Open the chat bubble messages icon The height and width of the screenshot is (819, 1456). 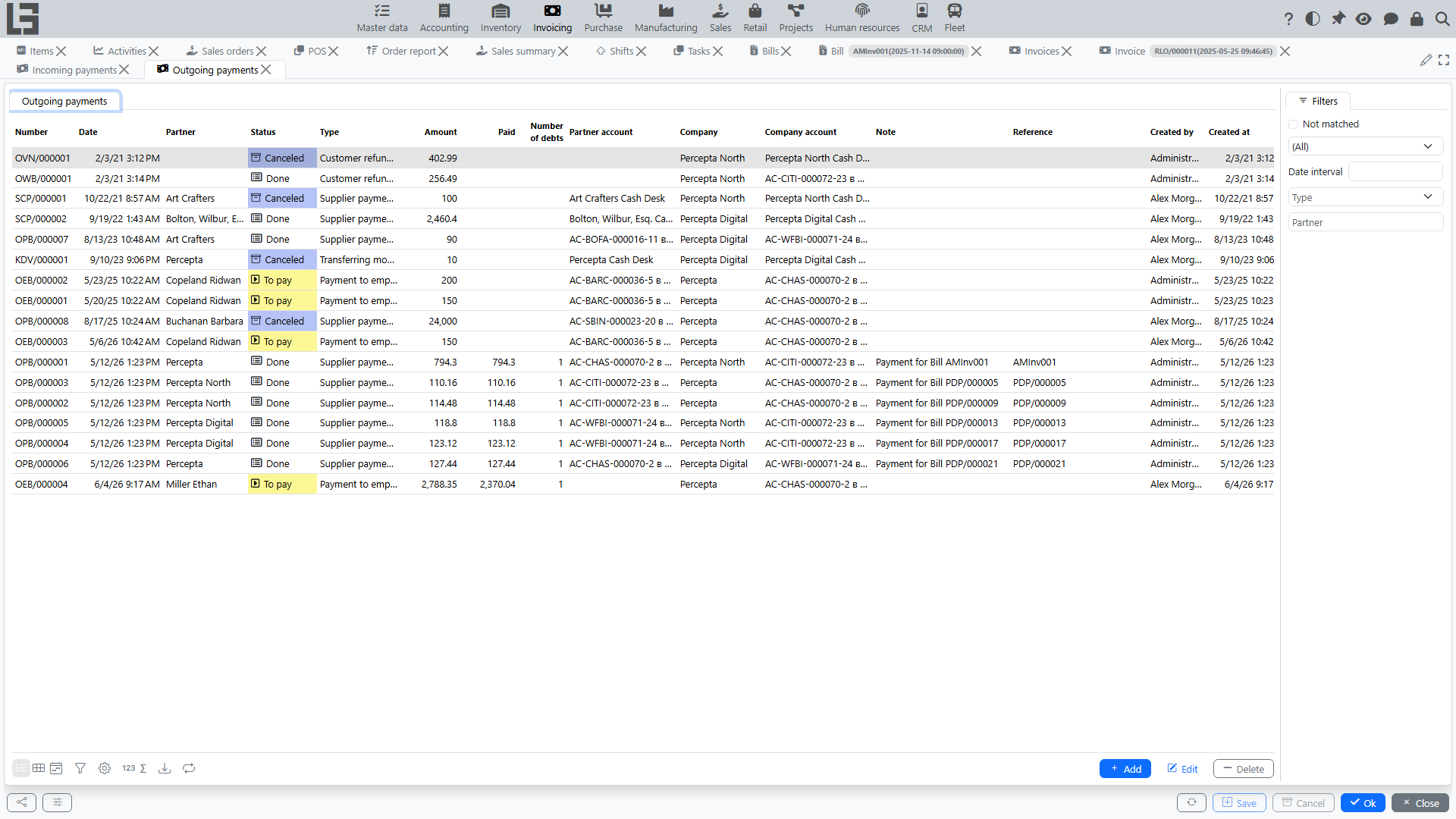[1391, 19]
